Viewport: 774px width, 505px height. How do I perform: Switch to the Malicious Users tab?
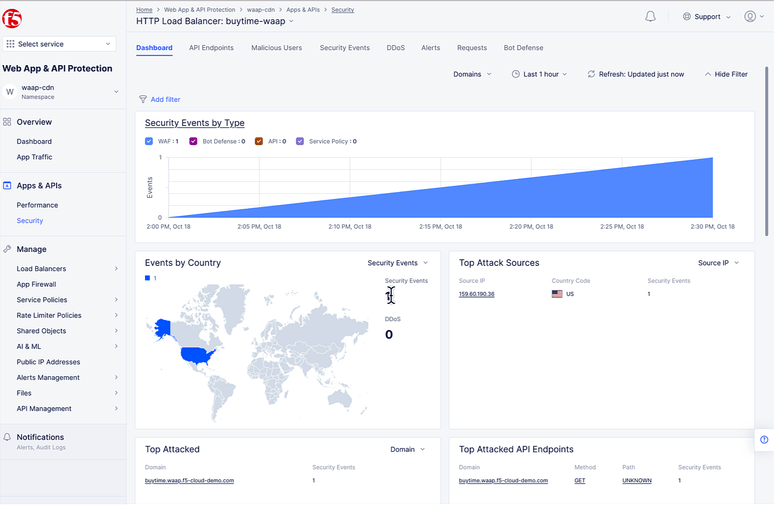(x=276, y=48)
